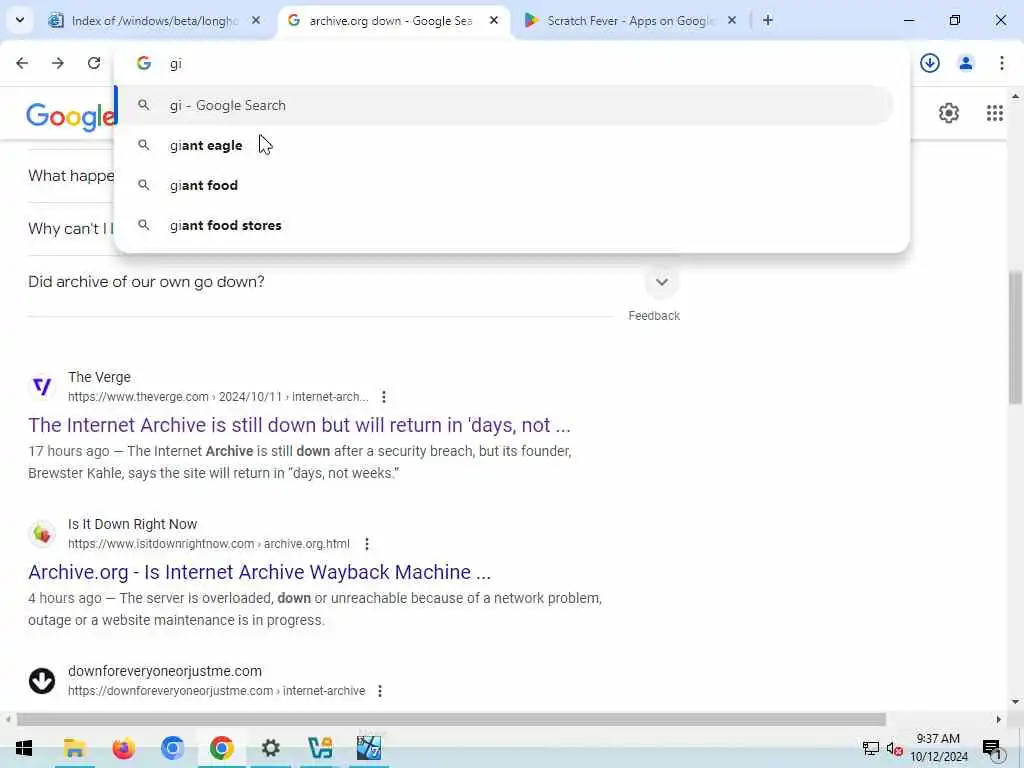
Task: Open the Google apps grid
Action: [x=995, y=113]
